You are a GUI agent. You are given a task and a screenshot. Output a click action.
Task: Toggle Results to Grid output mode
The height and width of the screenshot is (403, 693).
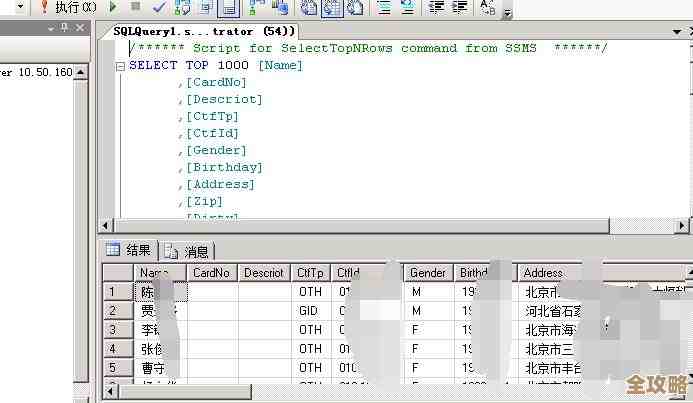pyautogui.click(x=227, y=8)
